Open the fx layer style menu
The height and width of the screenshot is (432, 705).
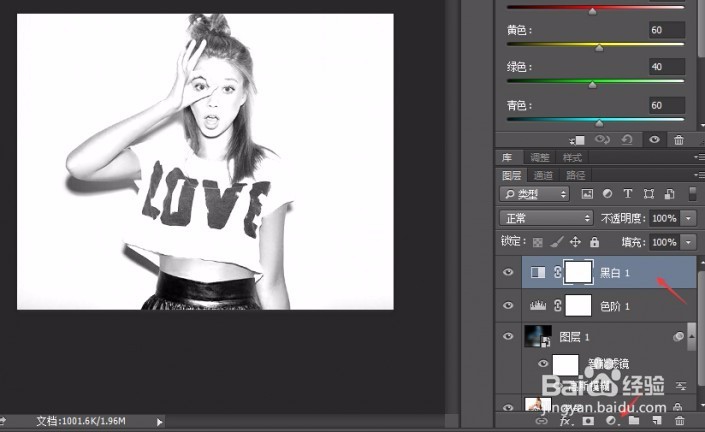565,421
